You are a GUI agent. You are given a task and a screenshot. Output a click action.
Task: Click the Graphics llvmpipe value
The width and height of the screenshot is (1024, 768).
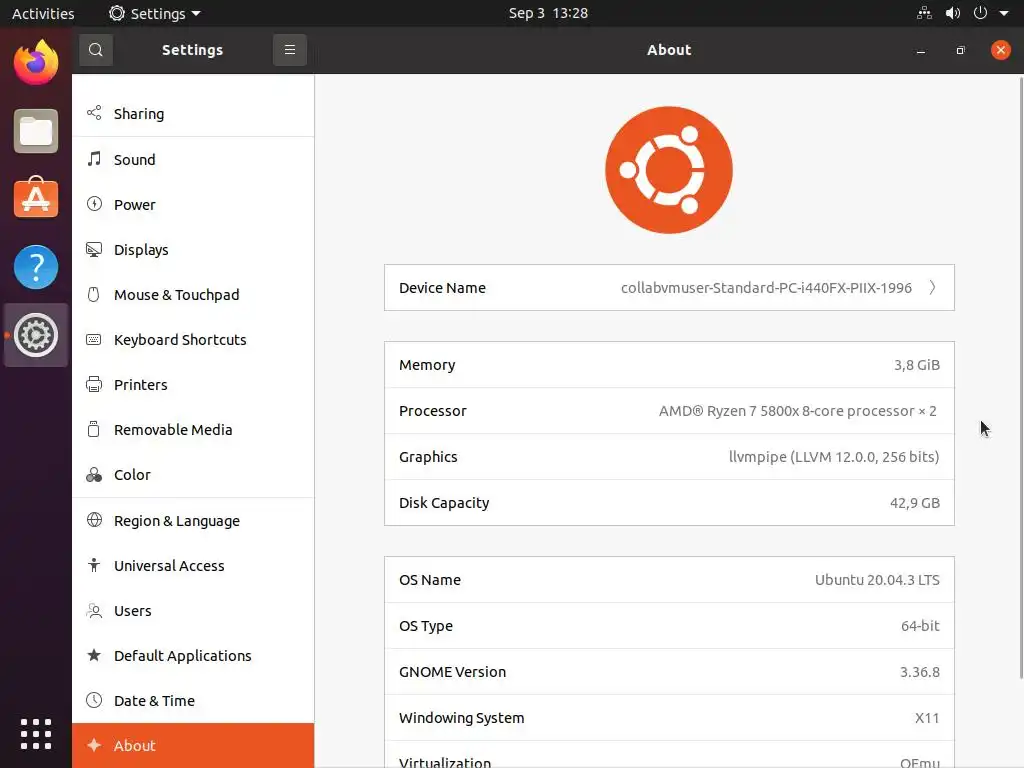[x=834, y=456]
